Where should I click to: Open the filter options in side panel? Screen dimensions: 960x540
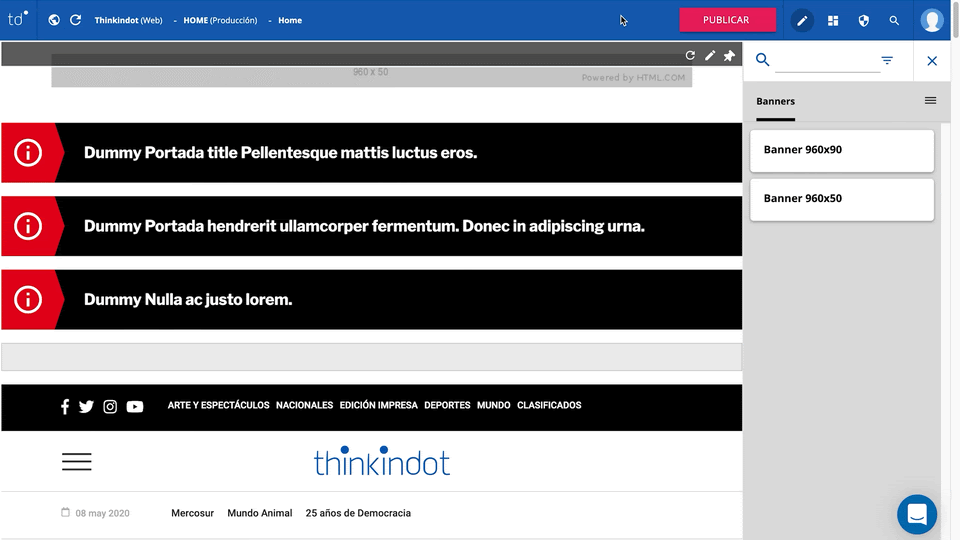pos(887,61)
